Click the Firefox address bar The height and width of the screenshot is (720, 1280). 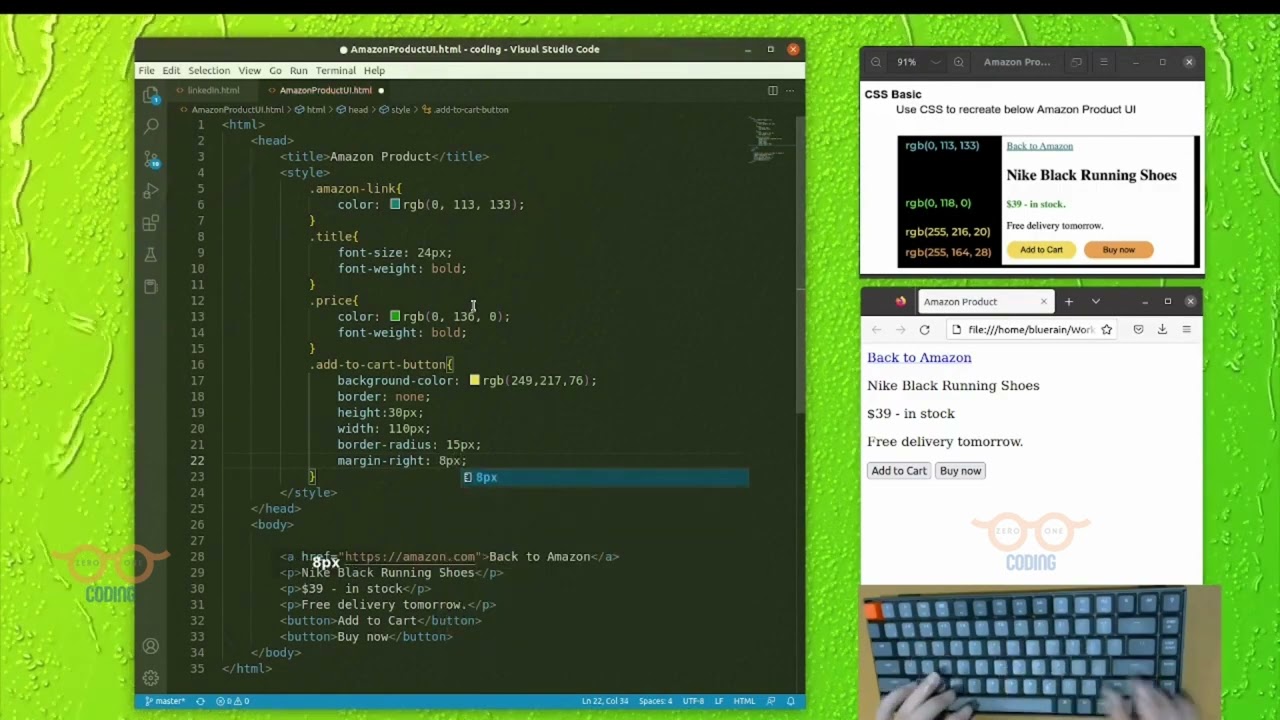1030,329
